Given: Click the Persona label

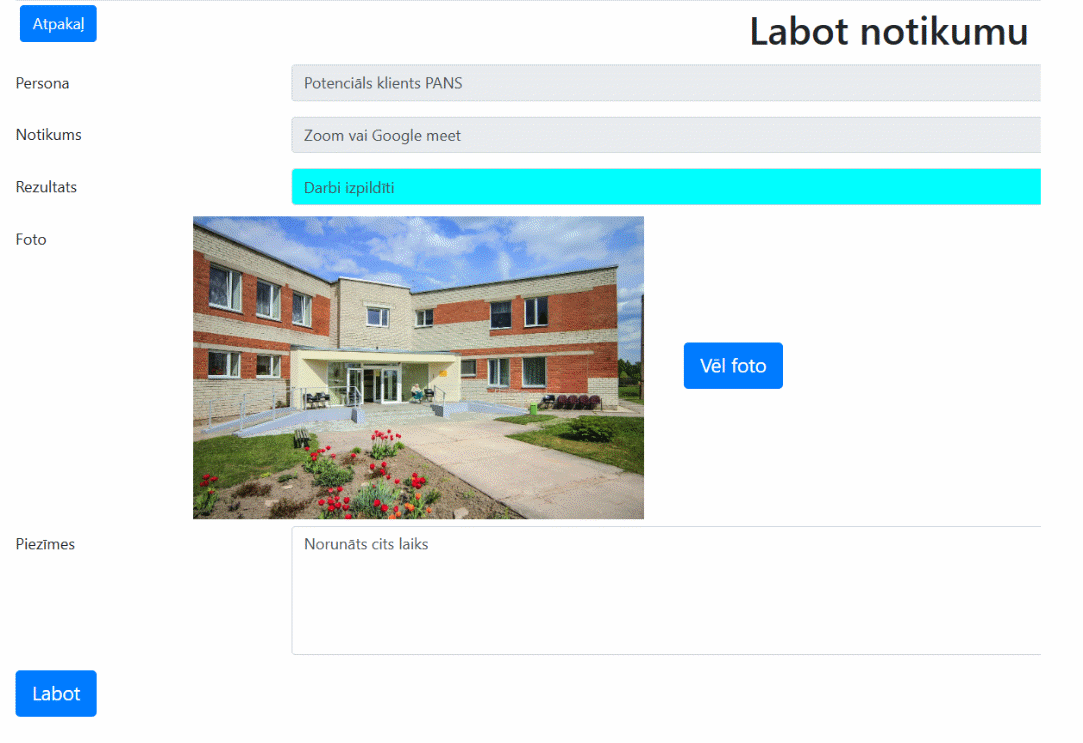Looking at the screenshot, I should point(42,83).
